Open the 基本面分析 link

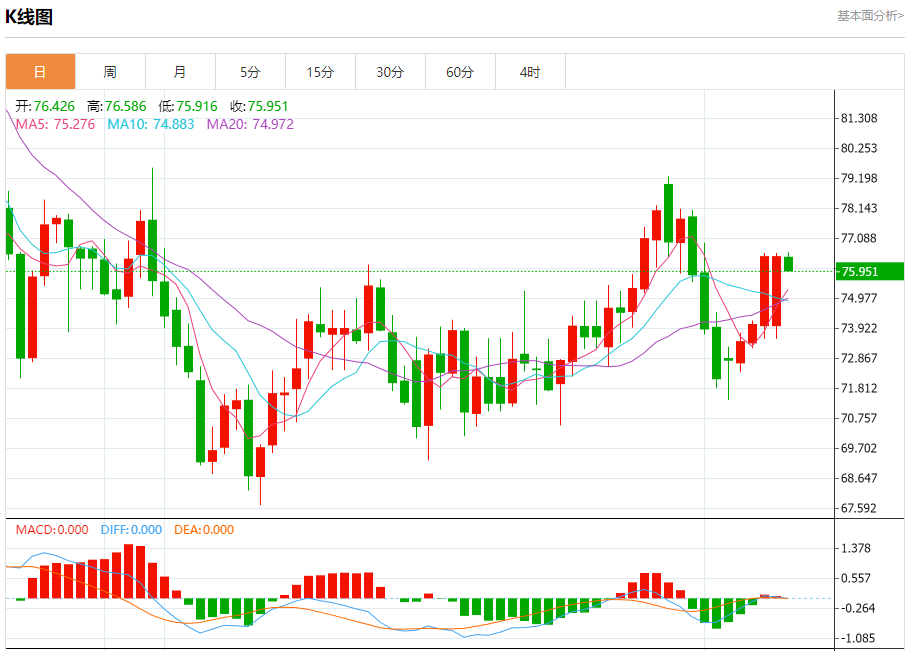[870, 16]
